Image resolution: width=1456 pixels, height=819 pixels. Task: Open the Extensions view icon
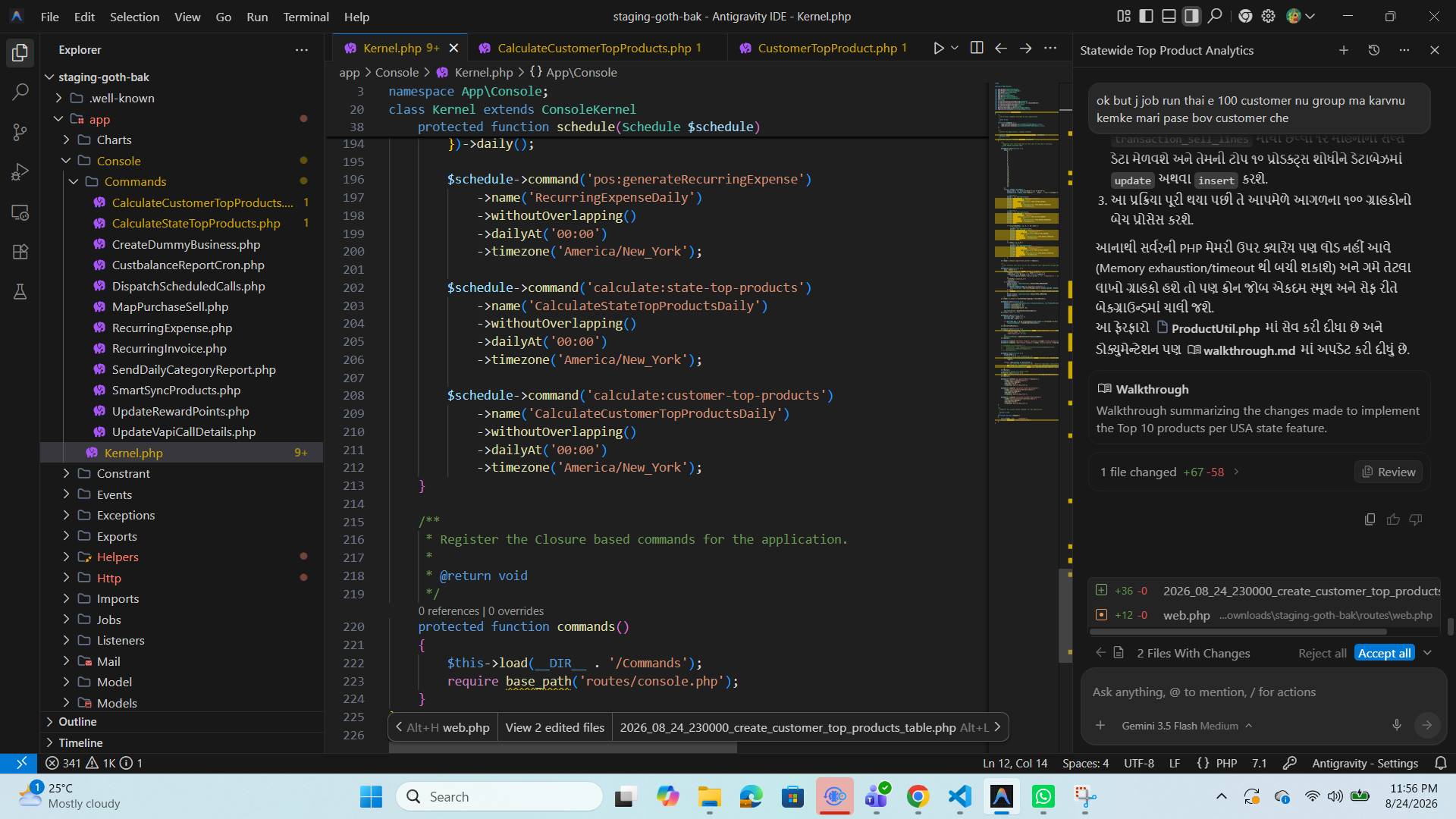coord(20,252)
